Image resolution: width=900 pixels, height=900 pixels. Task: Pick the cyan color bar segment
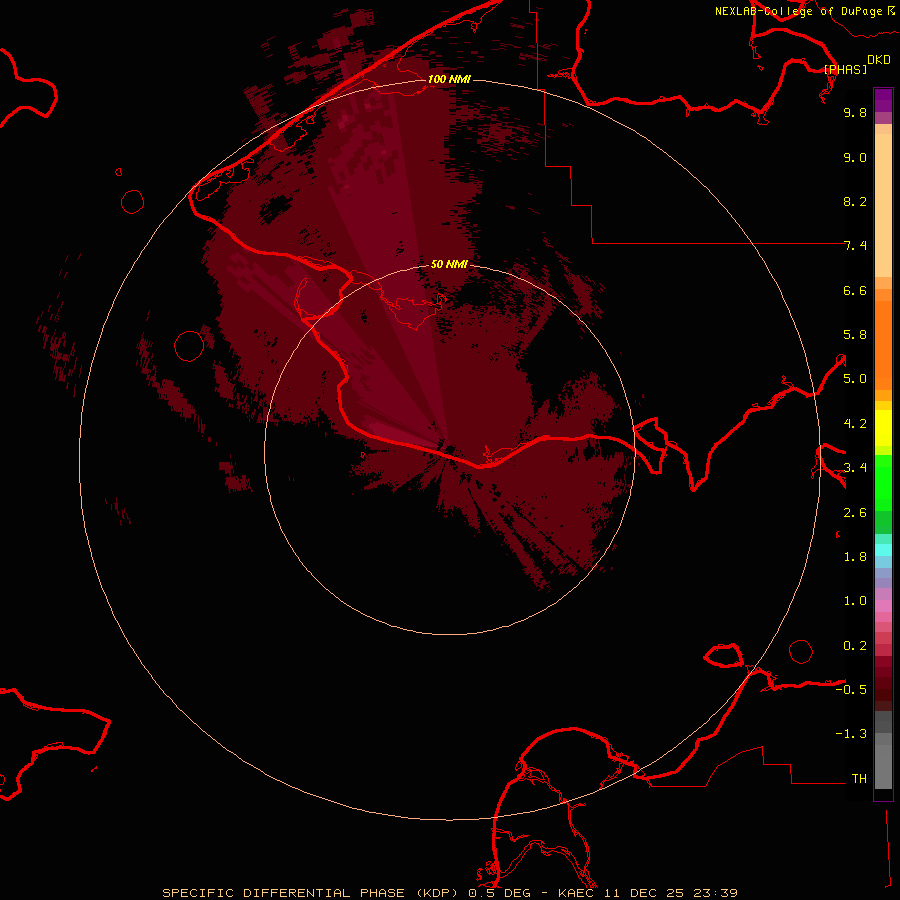(x=883, y=550)
